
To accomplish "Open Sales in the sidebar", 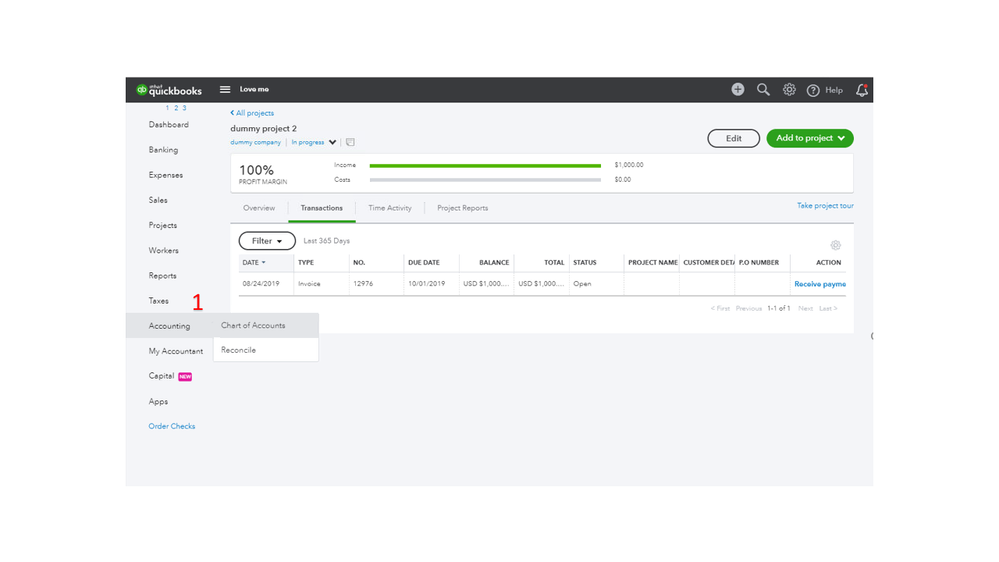I will point(158,200).
